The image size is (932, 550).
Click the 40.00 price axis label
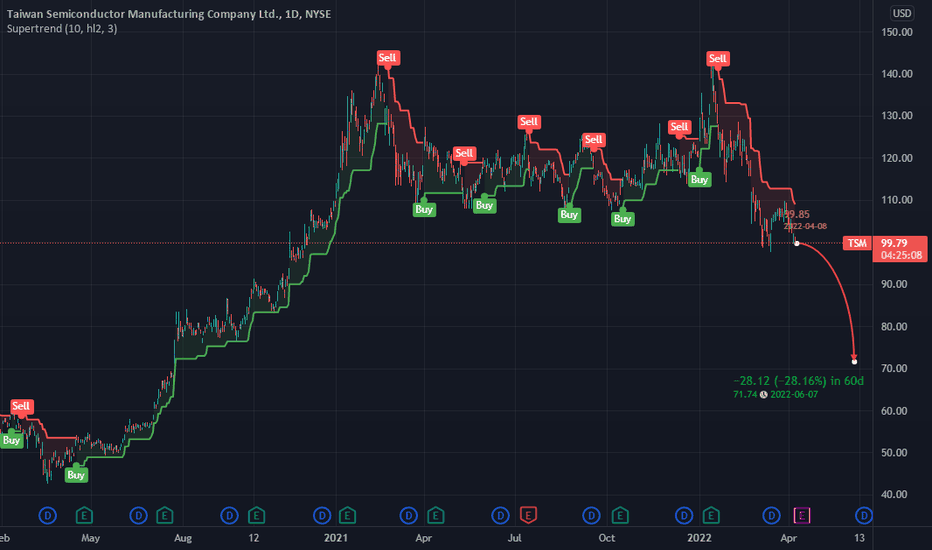click(895, 495)
